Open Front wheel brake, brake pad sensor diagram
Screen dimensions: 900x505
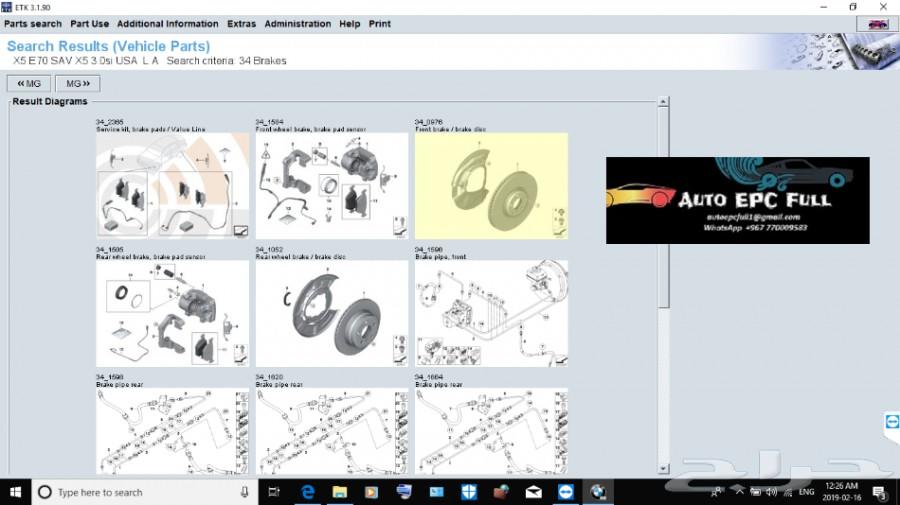[x=332, y=186]
